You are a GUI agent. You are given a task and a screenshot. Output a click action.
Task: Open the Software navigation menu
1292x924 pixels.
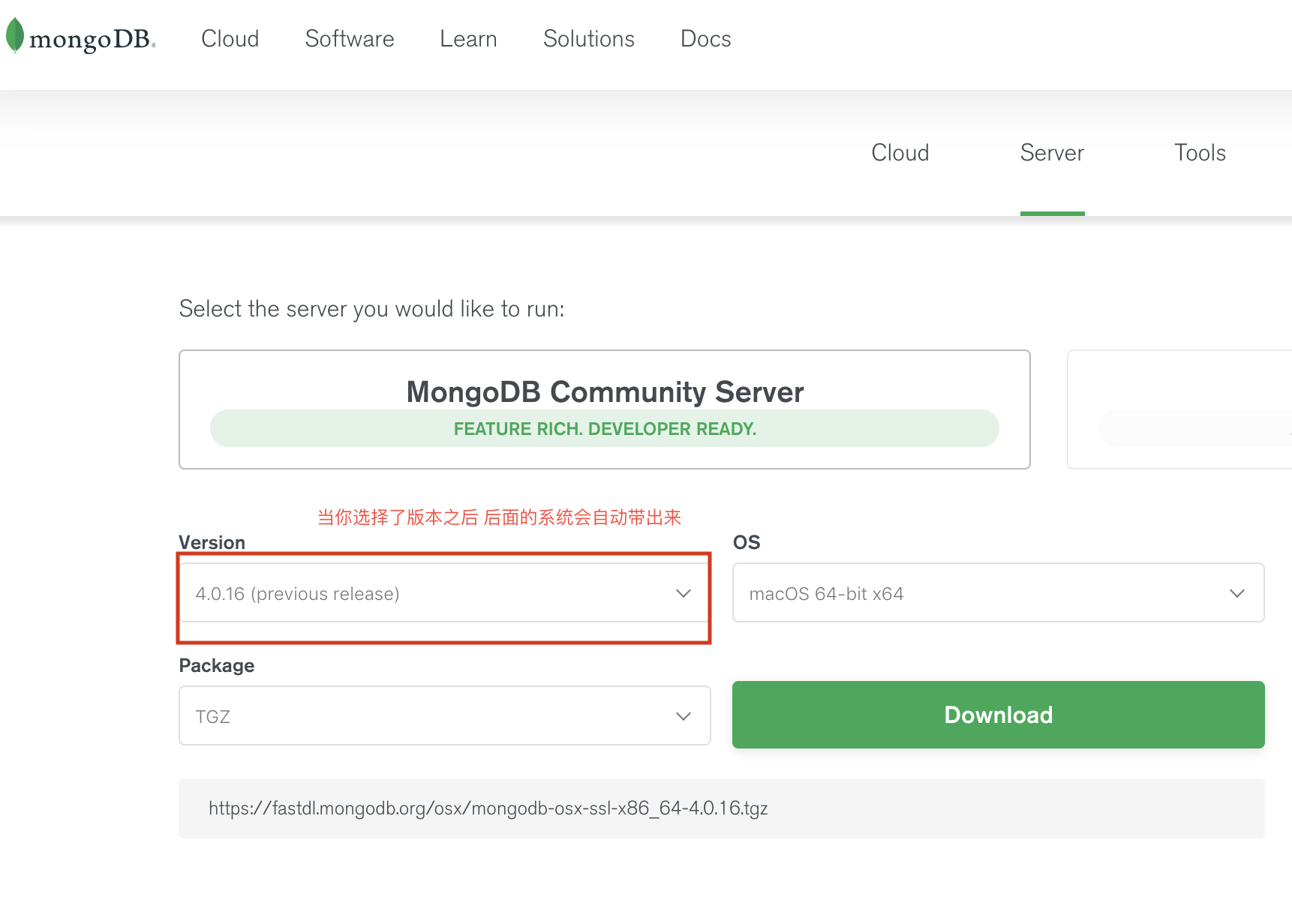click(350, 39)
